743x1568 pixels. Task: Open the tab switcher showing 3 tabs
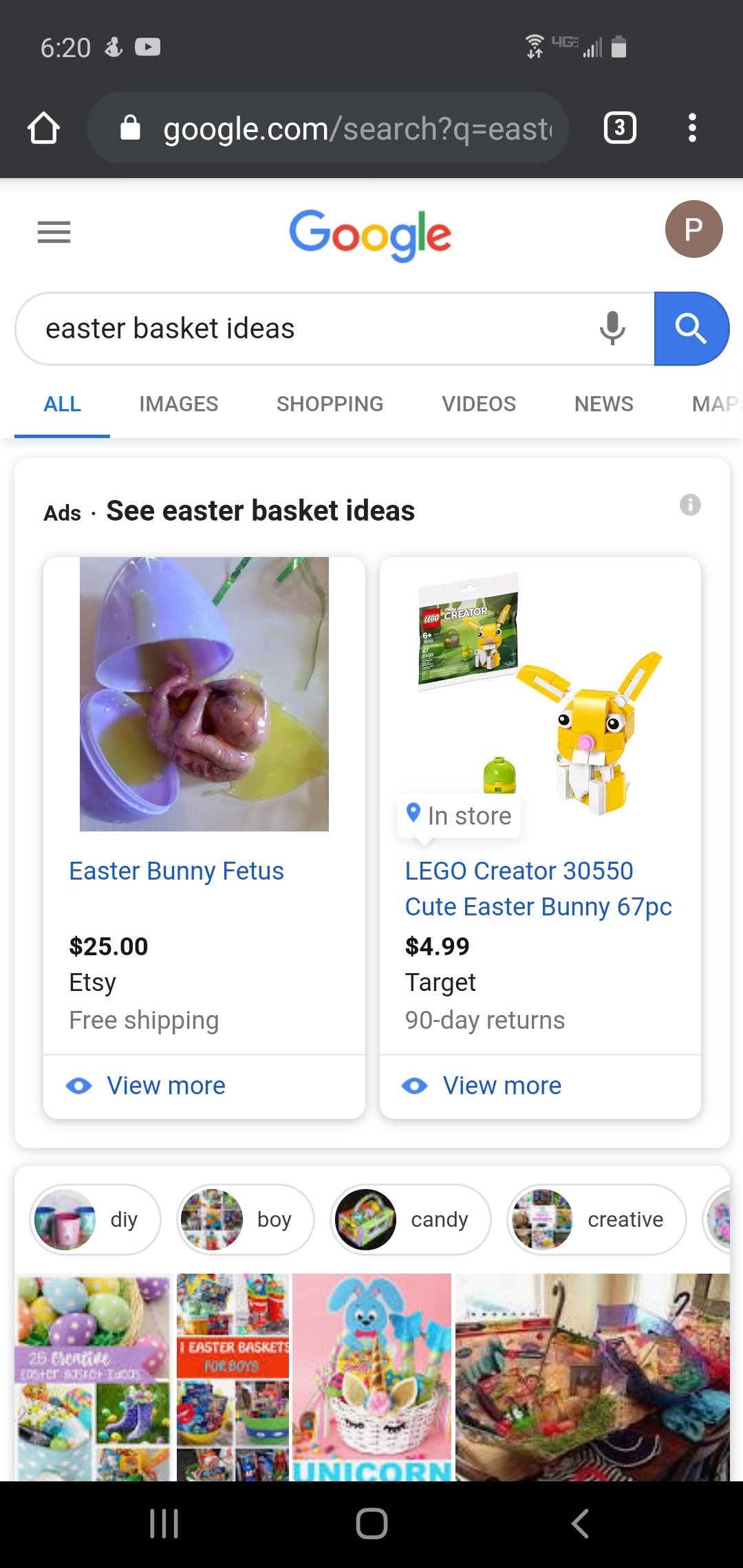click(619, 128)
